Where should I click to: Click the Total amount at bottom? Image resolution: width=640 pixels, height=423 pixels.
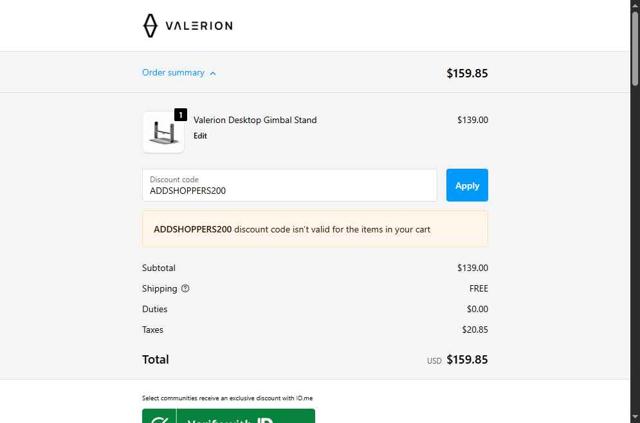click(x=467, y=360)
